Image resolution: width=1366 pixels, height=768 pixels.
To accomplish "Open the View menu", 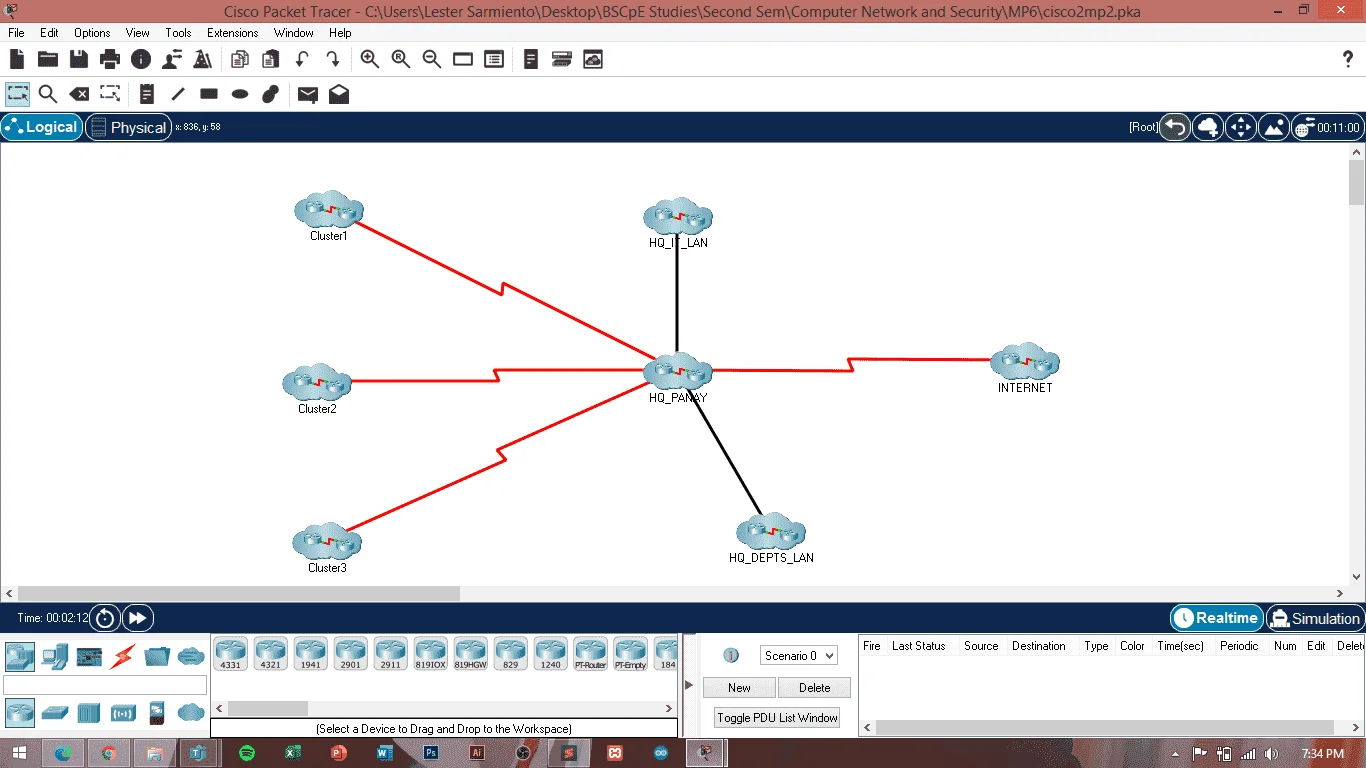I will click(138, 33).
